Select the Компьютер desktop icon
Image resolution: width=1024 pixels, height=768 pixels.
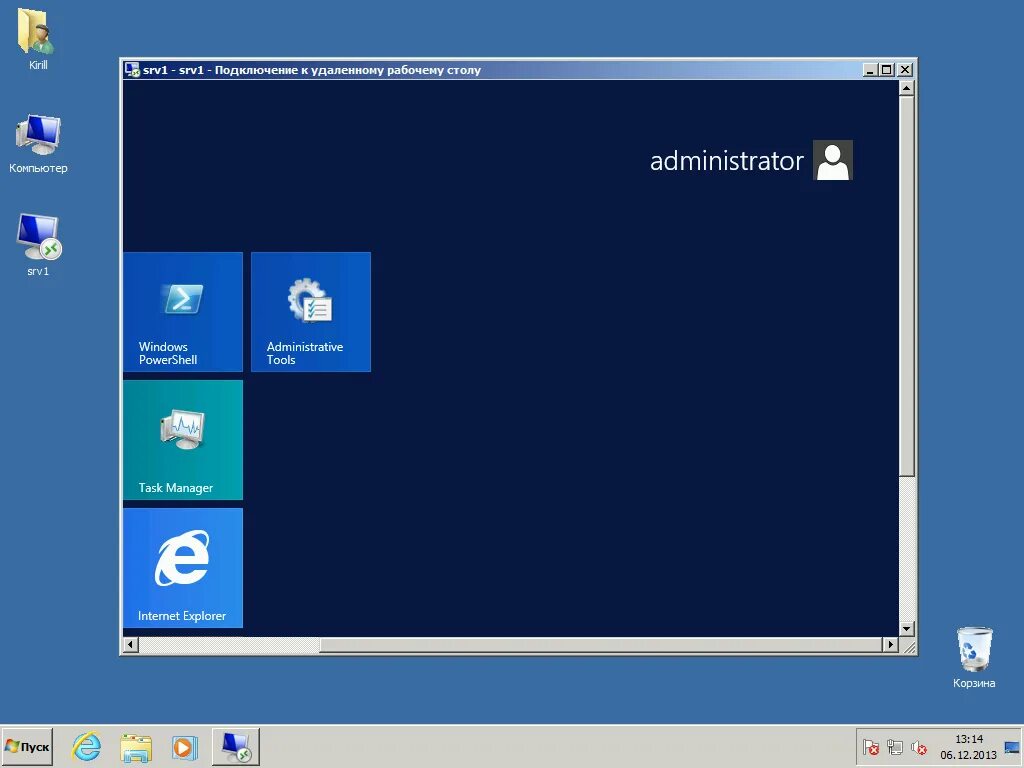[38, 144]
